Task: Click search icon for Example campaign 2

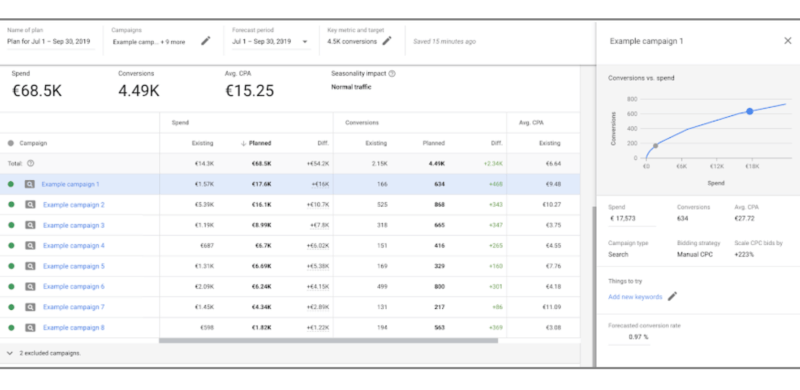Action: coord(30,205)
